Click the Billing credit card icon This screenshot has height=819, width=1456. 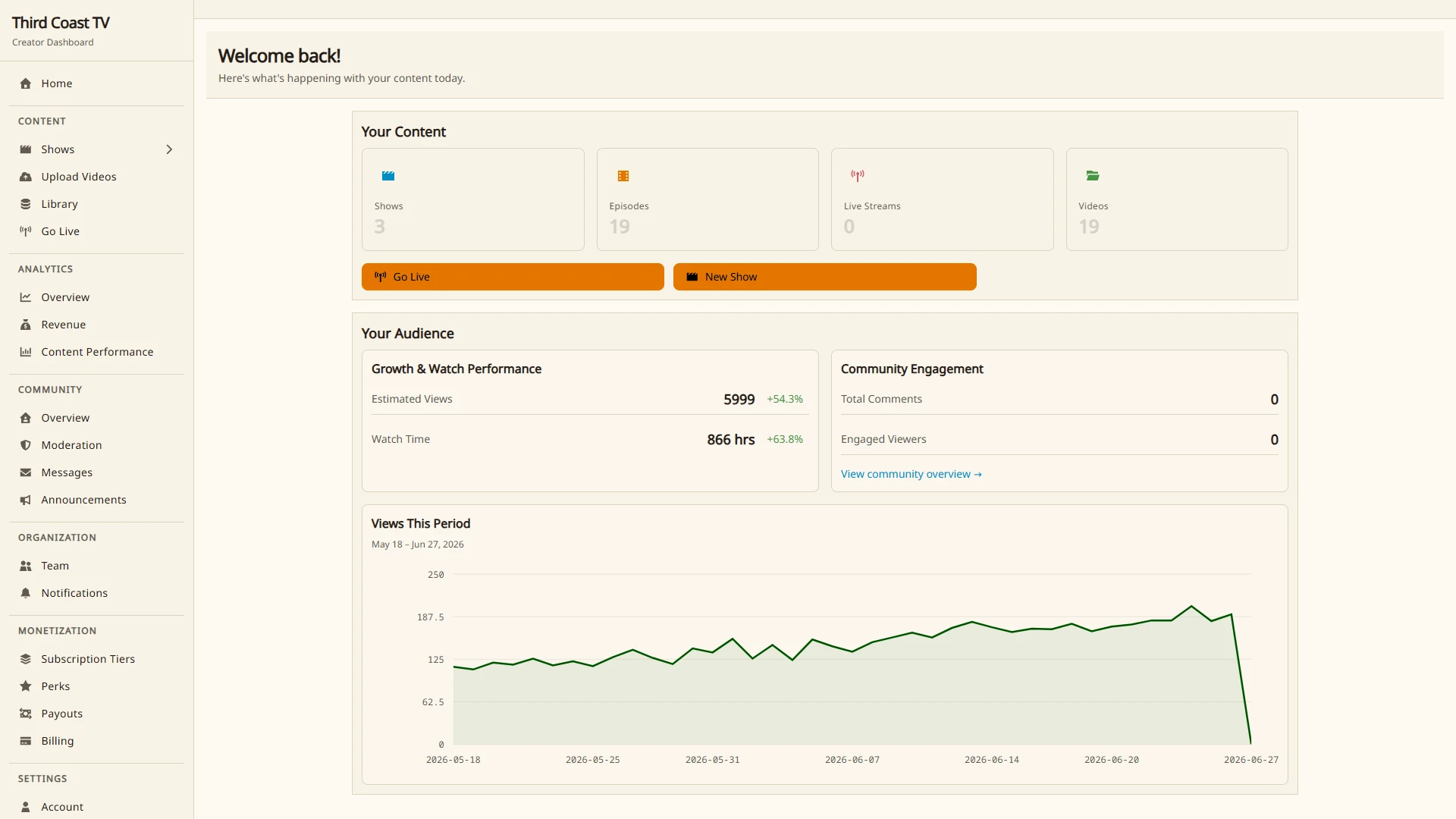point(26,741)
